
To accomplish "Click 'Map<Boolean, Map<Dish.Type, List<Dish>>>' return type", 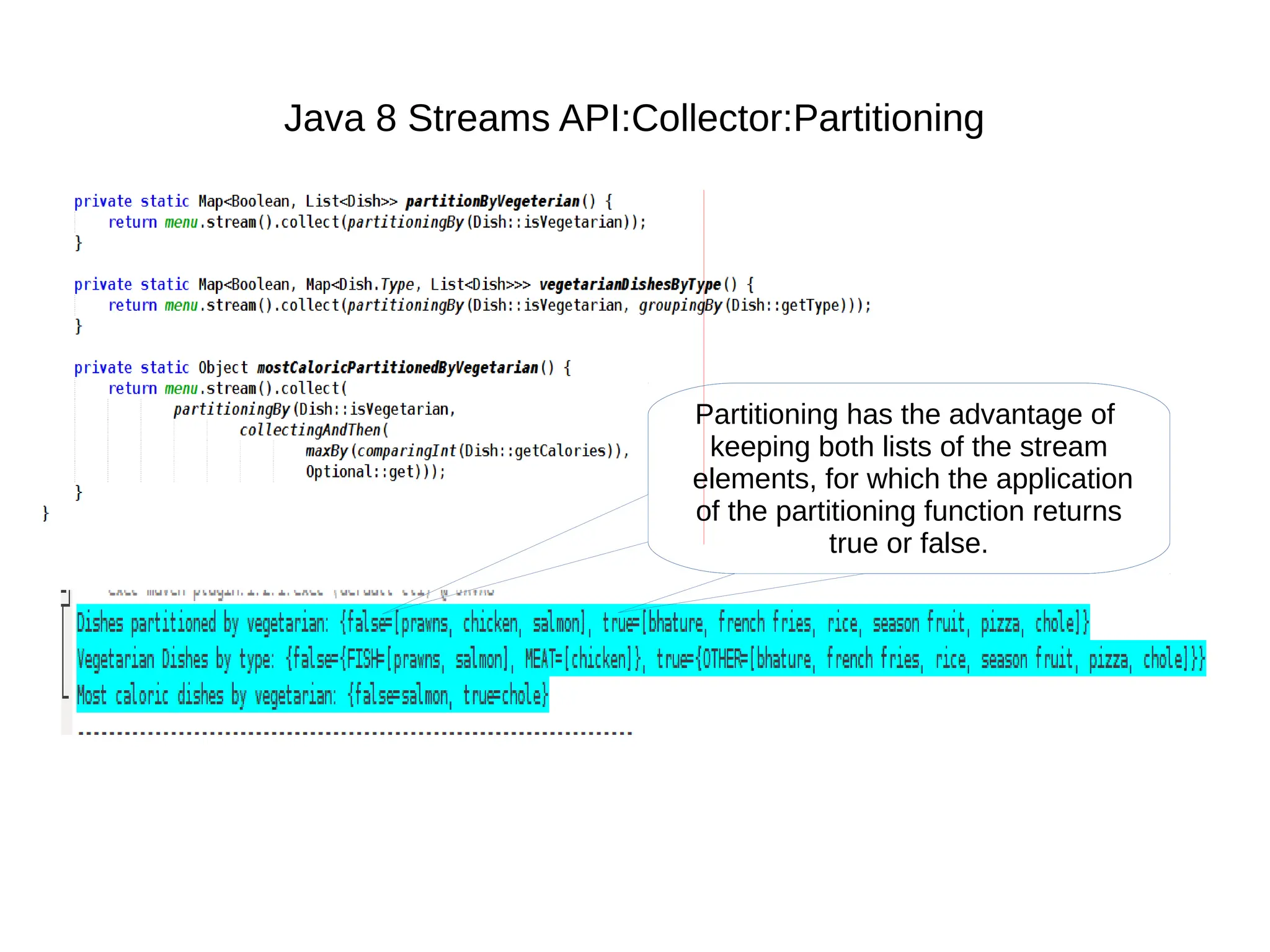I will click(x=365, y=285).
